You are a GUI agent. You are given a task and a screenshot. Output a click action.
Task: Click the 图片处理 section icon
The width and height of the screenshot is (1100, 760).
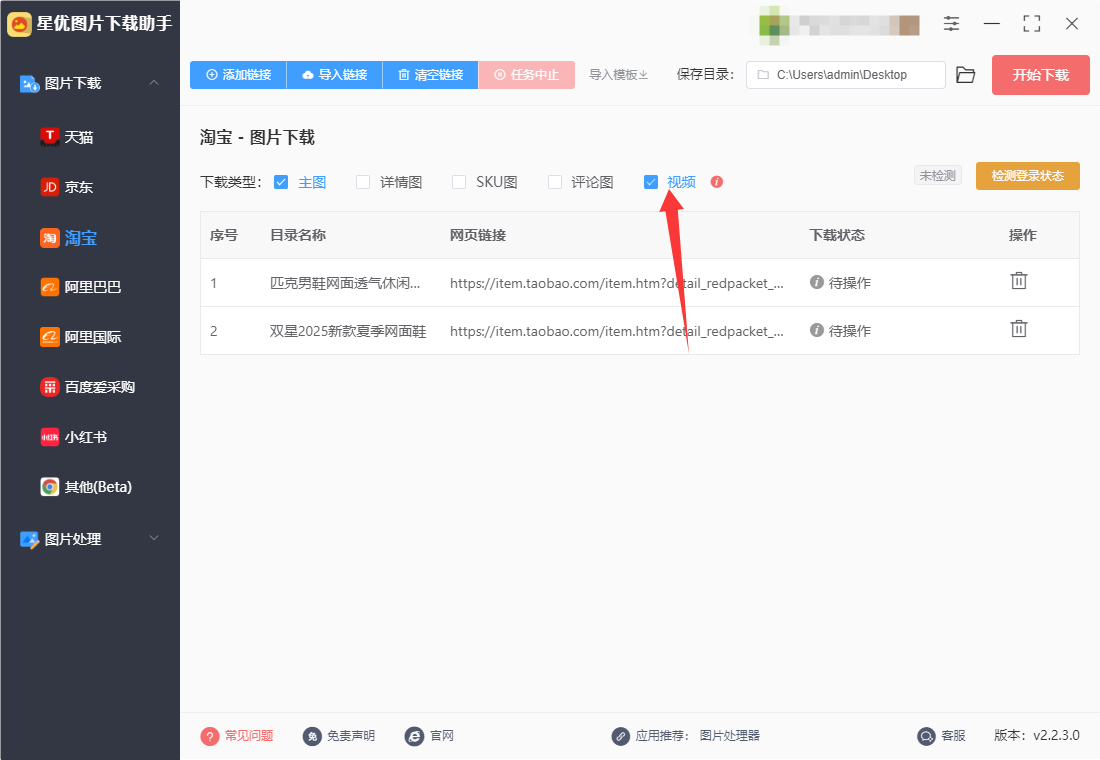point(29,540)
